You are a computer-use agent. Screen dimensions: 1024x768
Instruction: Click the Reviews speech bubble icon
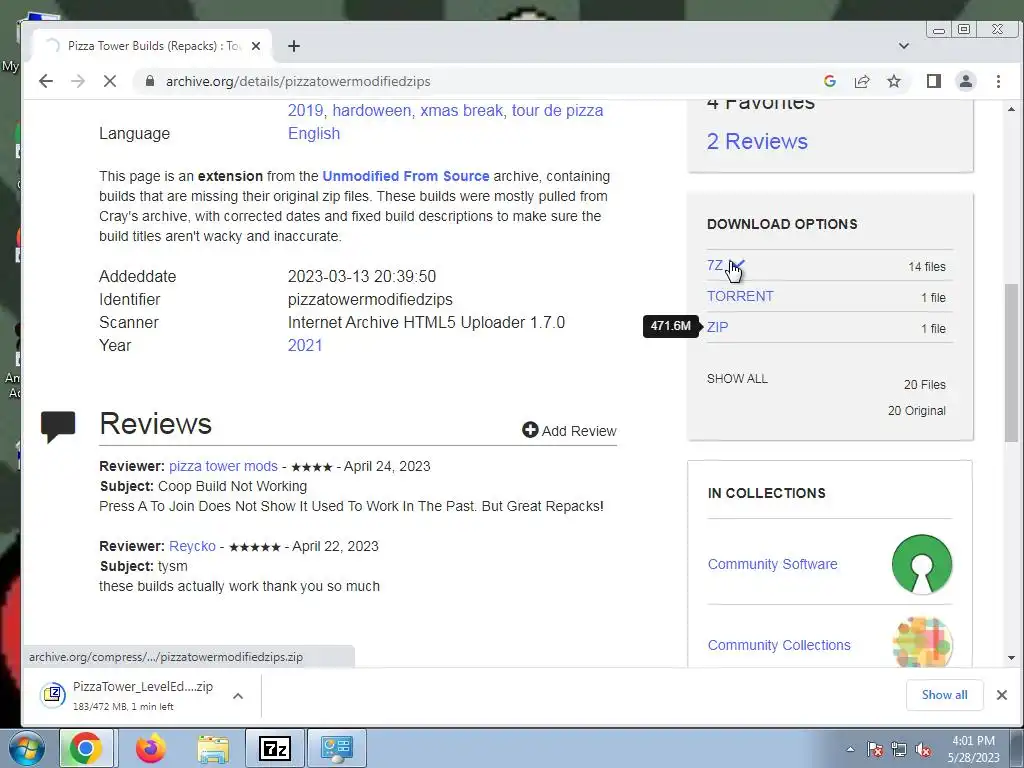pyautogui.click(x=58, y=426)
